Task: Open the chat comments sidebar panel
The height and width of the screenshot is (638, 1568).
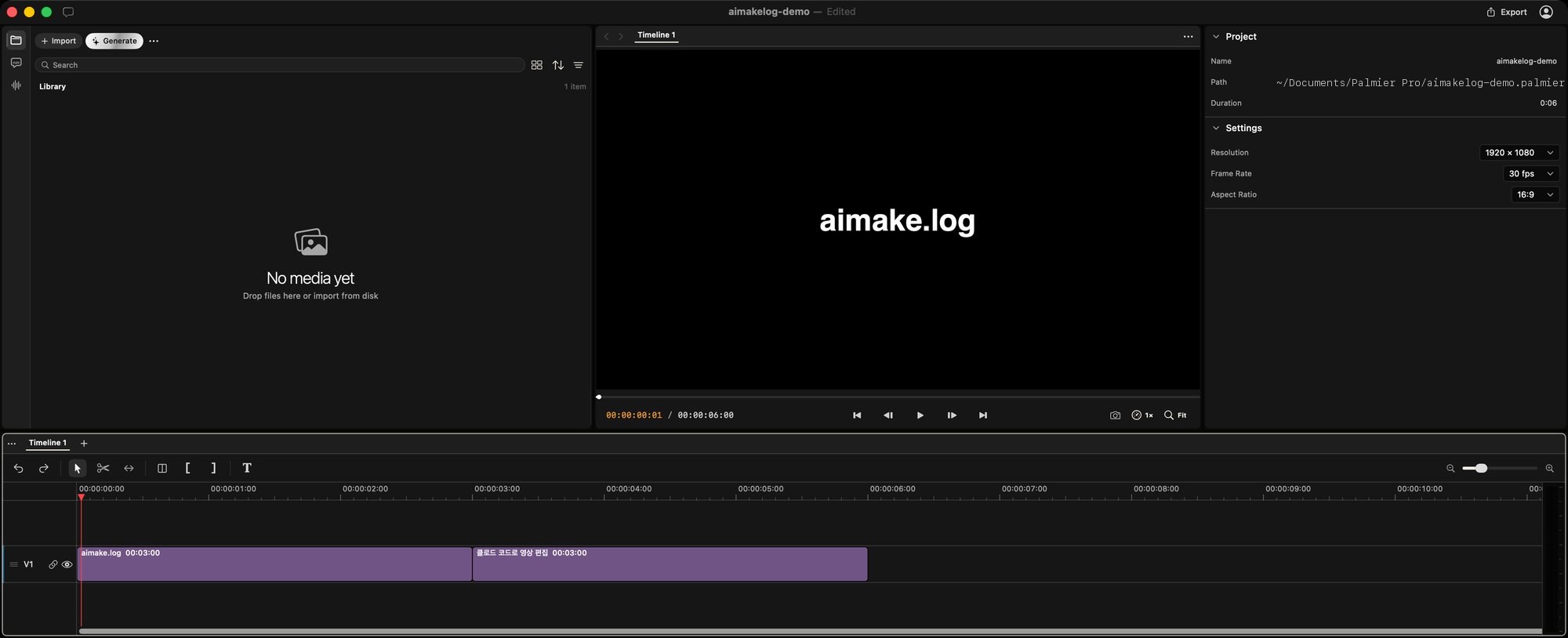Action: click(x=16, y=63)
